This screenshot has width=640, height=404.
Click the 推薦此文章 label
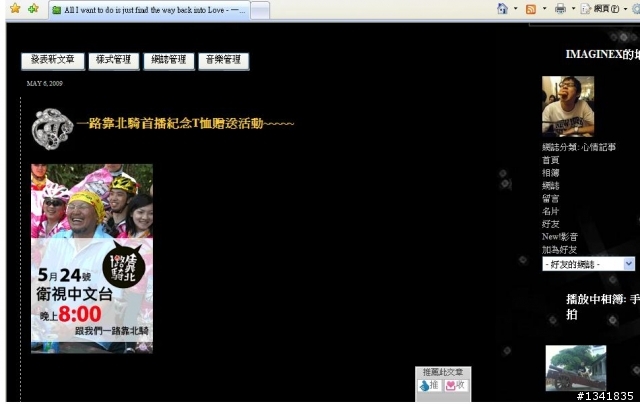click(443, 372)
